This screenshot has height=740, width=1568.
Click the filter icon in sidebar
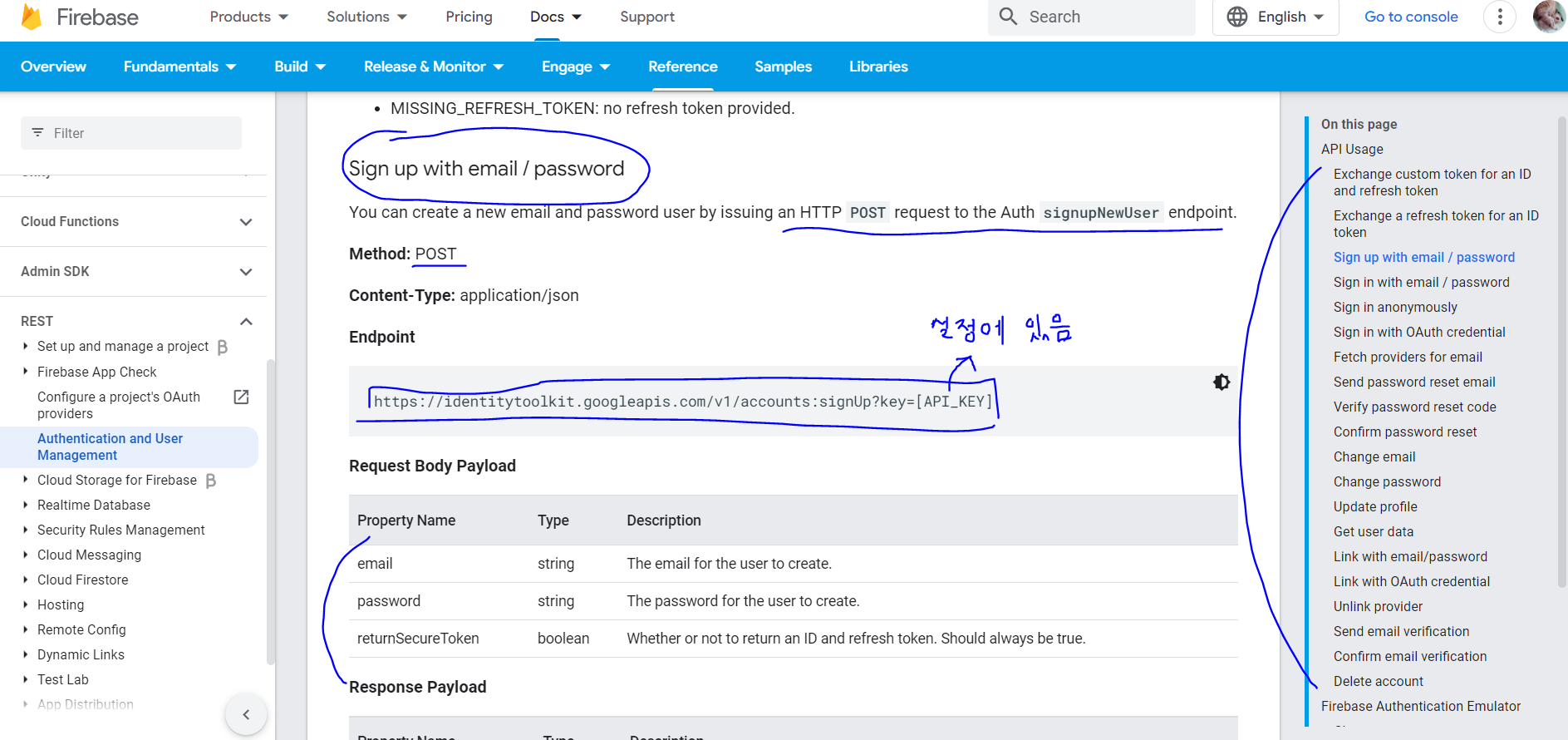pos(37,133)
